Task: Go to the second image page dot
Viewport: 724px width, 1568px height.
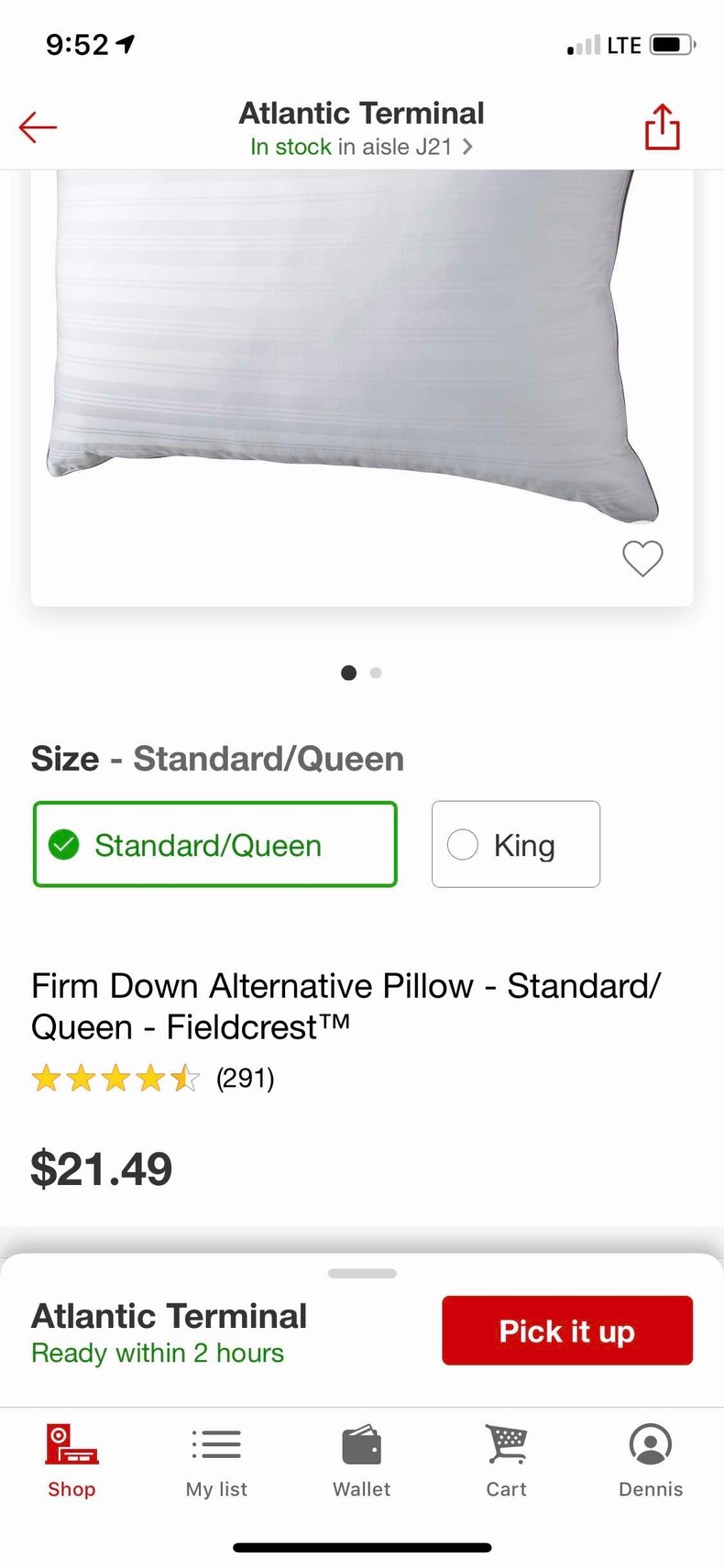Action: coord(376,673)
